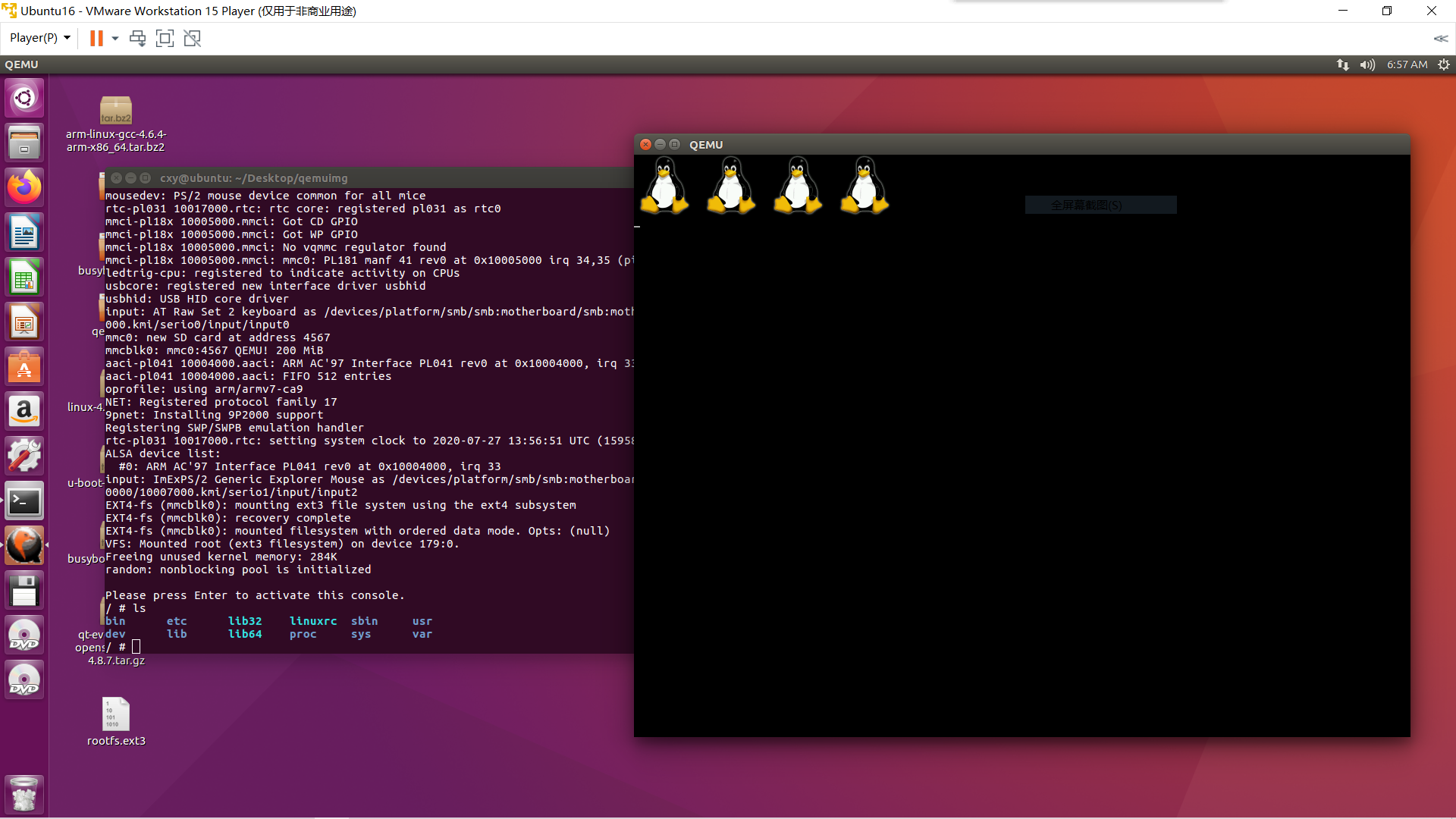Launch LibreOffice Writer from the dock
This screenshot has width=1456, height=819.
point(24,232)
